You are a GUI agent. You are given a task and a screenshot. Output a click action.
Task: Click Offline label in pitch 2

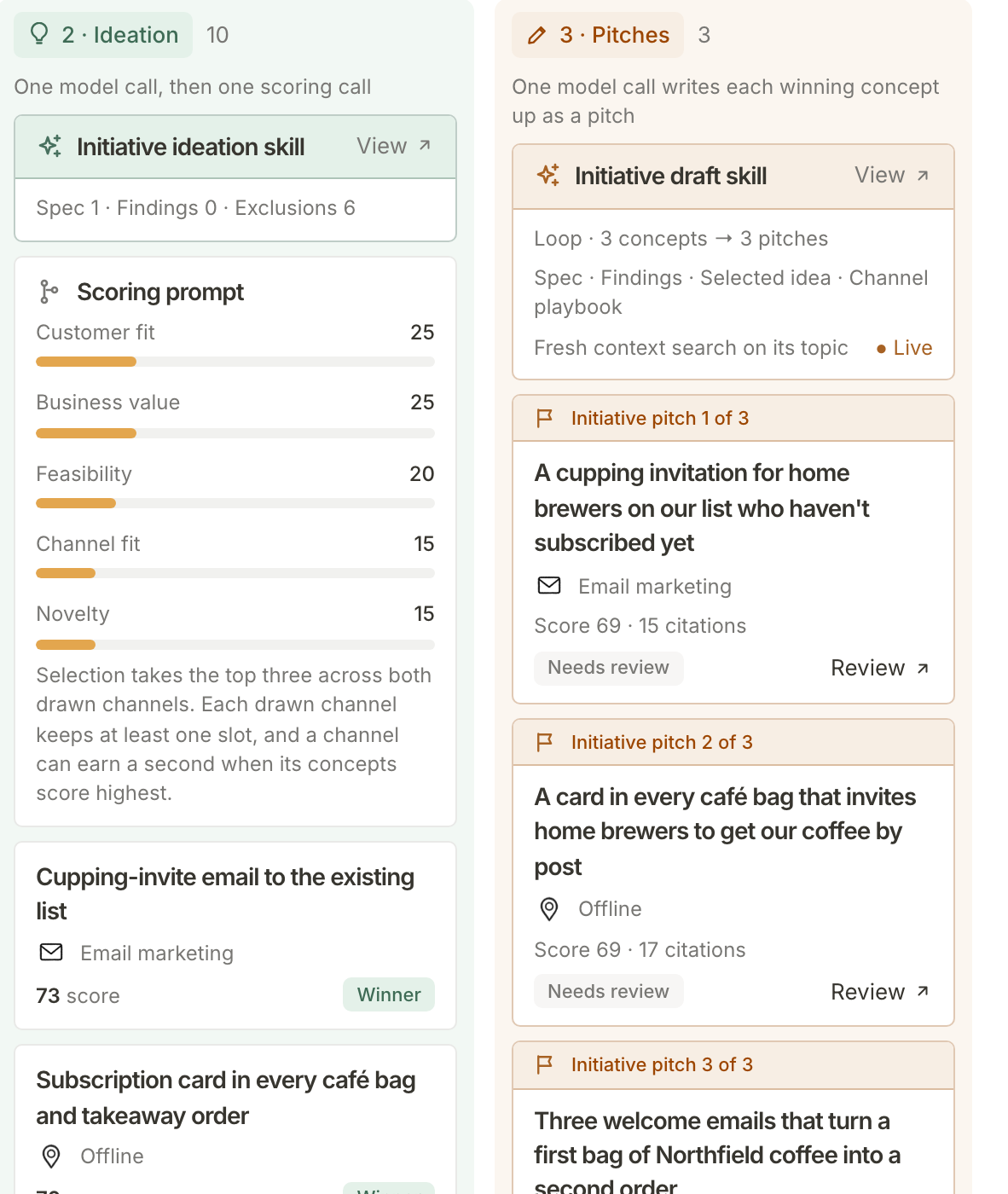pos(610,909)
